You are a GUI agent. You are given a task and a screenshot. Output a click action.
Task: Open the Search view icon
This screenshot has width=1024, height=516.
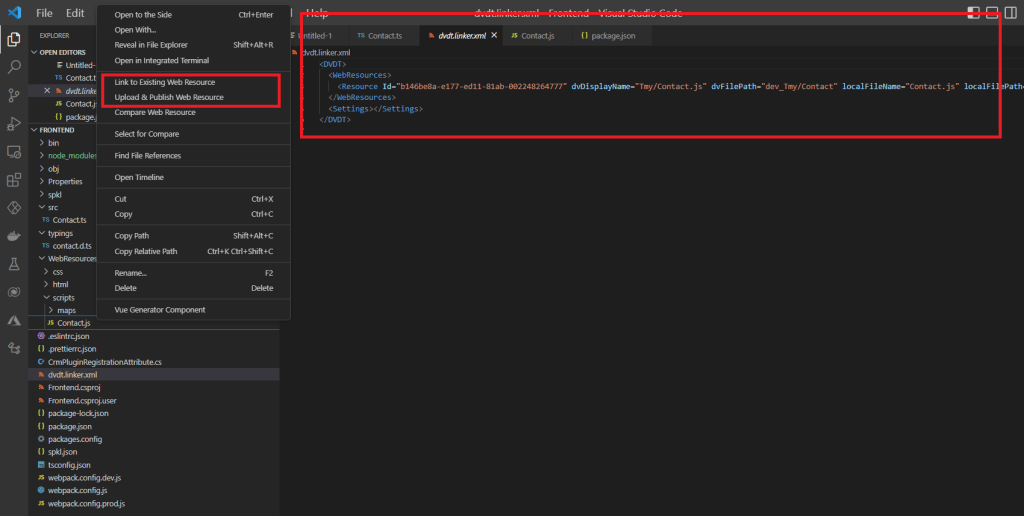coord(14,67)
